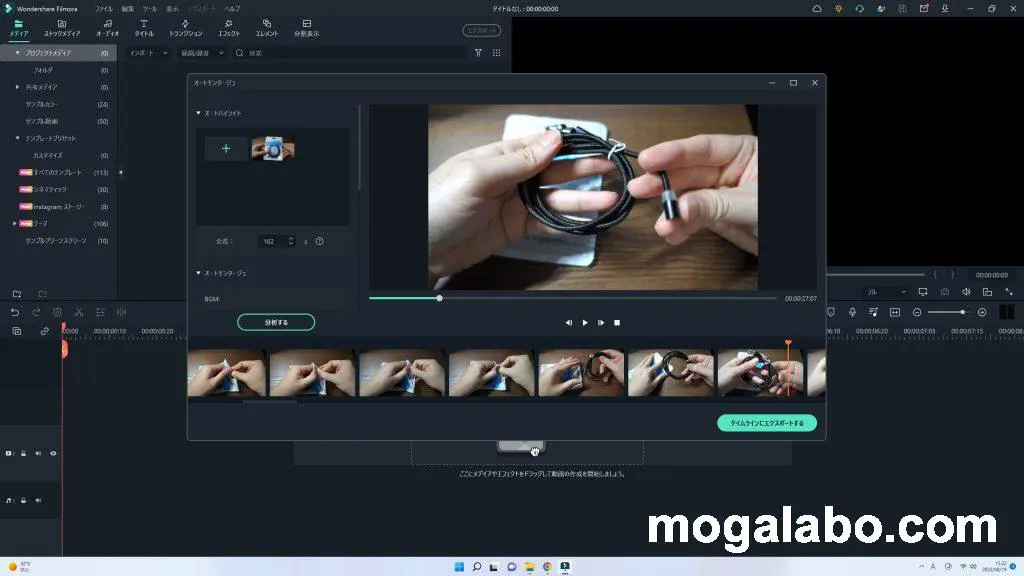Toggle video track eye visibility icon

[x=53, y=453]
